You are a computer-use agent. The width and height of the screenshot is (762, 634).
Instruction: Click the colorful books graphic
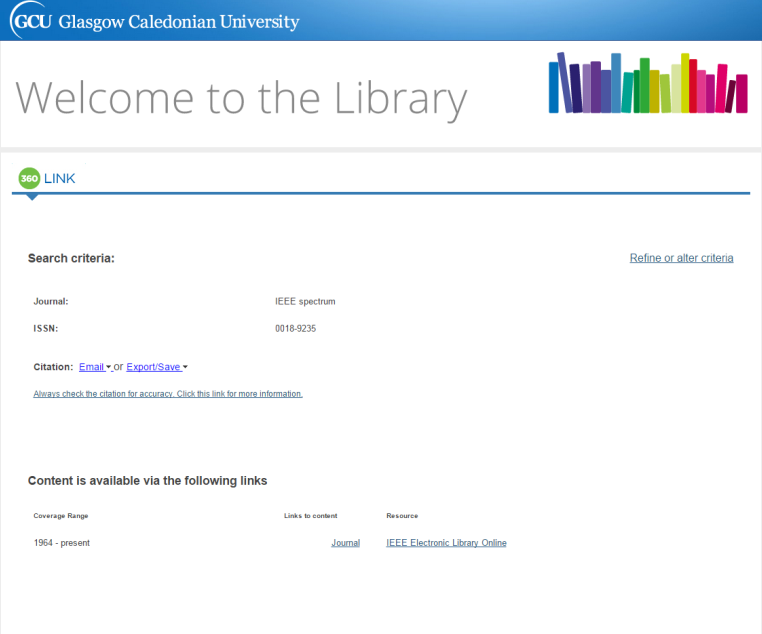pyautogui.click(x=648, y=83)
